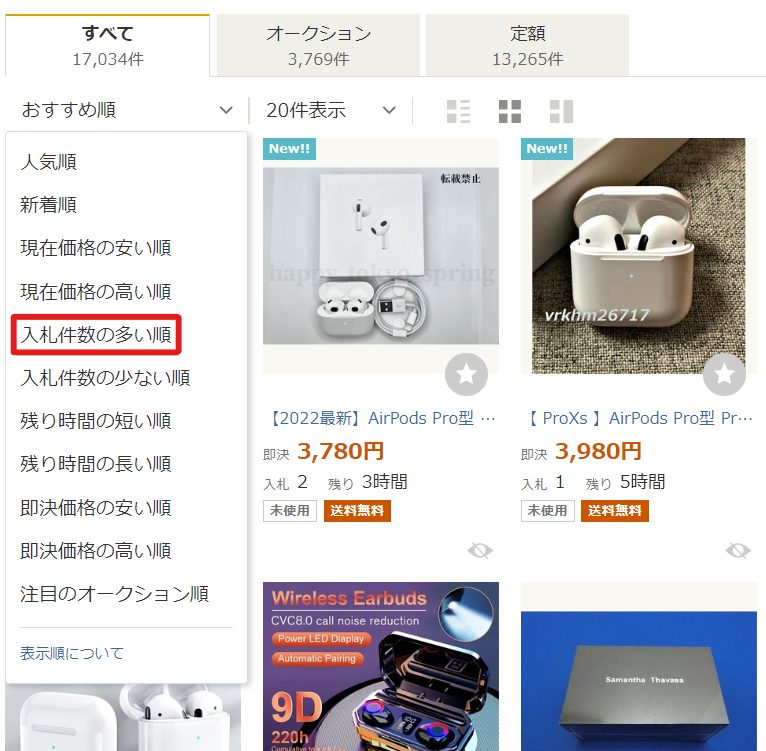Sort by 現在価格の安い順
766x751 pixels.
[96, 248]
